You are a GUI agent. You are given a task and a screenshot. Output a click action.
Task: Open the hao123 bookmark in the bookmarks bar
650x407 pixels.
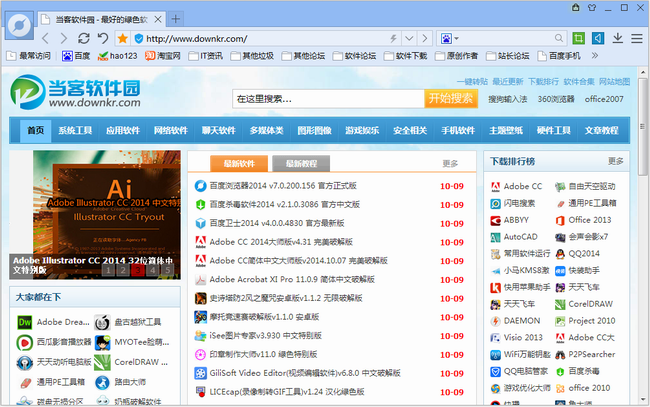pyautogui.click(x=118, y=56)
